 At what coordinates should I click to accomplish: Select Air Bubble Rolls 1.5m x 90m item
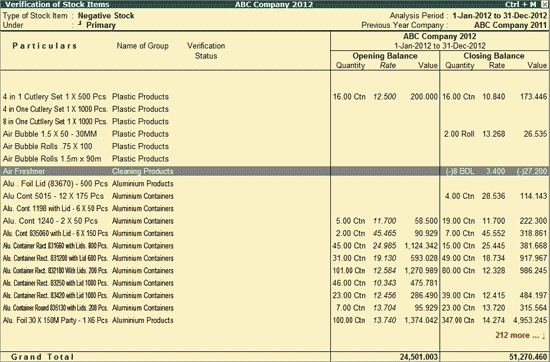(x=52, y=159)
